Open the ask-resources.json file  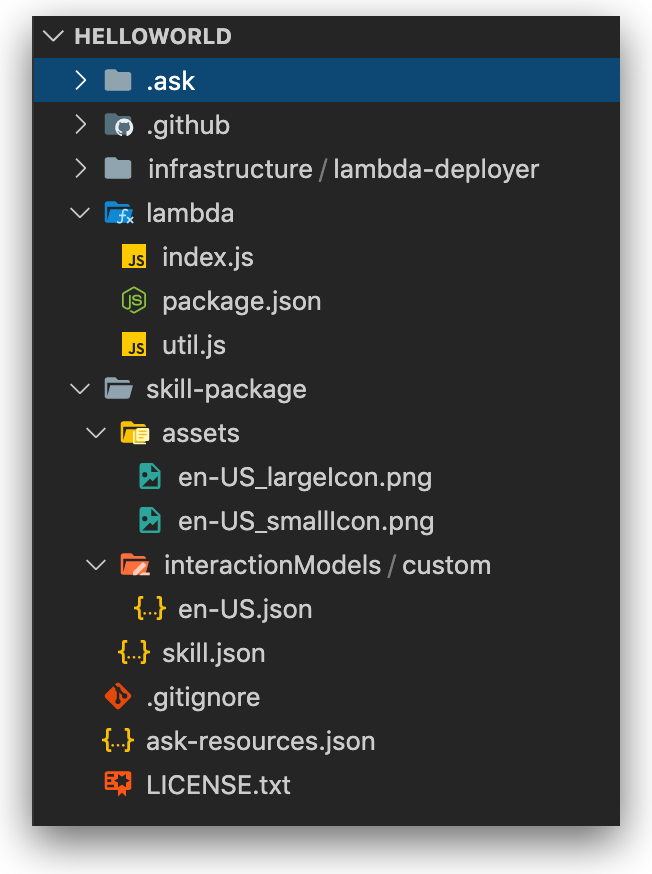(260, 741)
